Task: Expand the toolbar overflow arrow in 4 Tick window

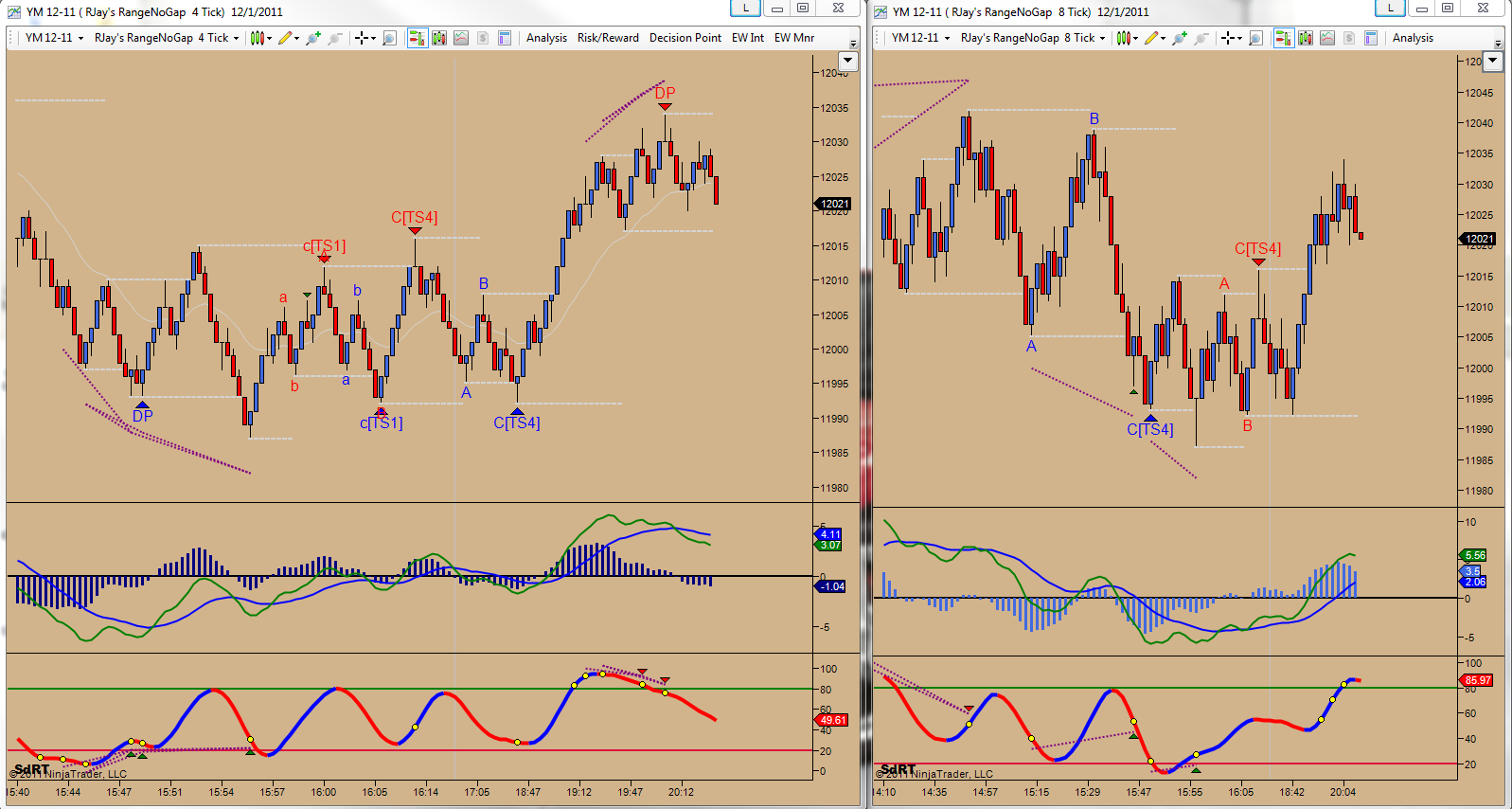Action: click(854, 44)
